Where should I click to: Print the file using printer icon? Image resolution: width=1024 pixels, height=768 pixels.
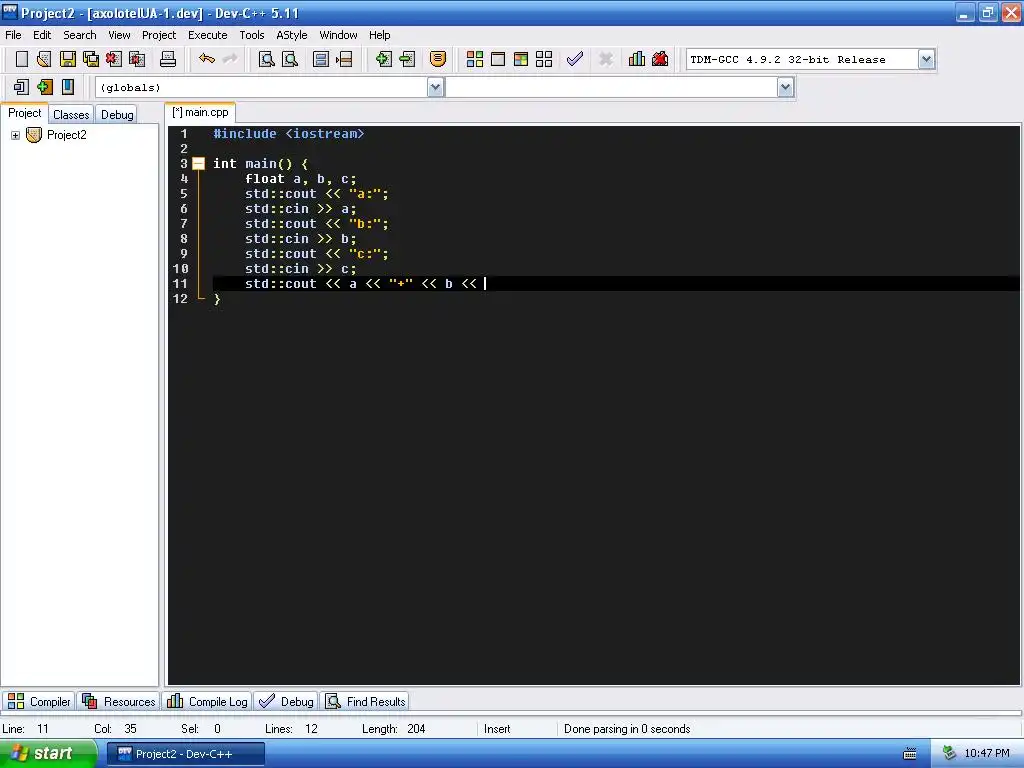(x=168, y=59)
